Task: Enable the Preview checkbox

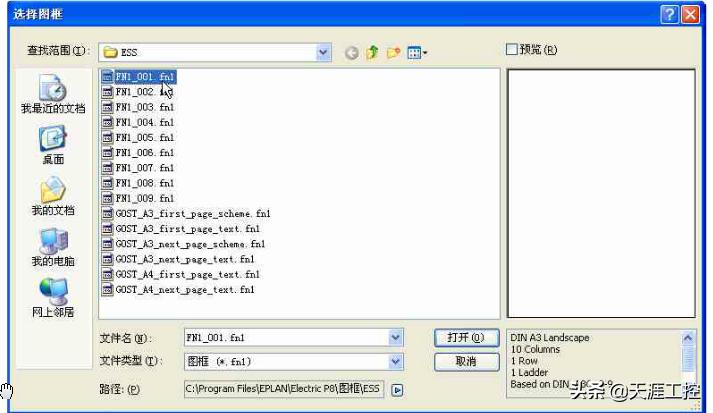Action: pos(512,49)
